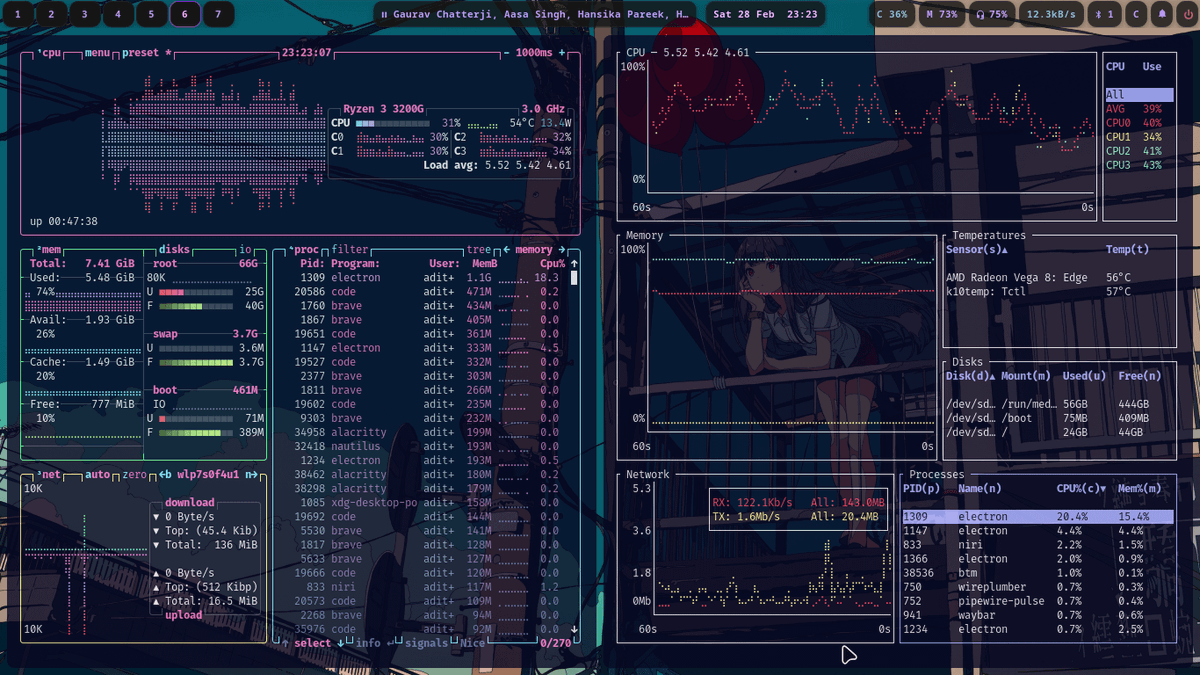Click scroll-up arrow at top of process list
The image size is (1200, 675).
574,264
